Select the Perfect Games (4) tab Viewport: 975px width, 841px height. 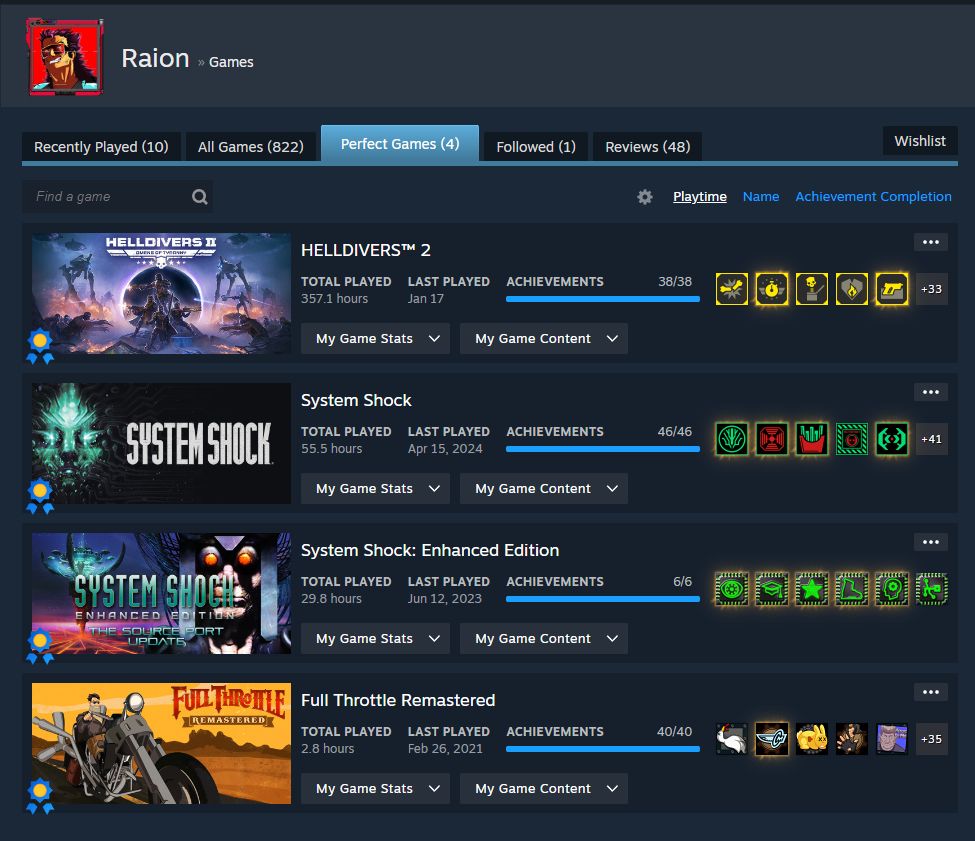(400, 144)
